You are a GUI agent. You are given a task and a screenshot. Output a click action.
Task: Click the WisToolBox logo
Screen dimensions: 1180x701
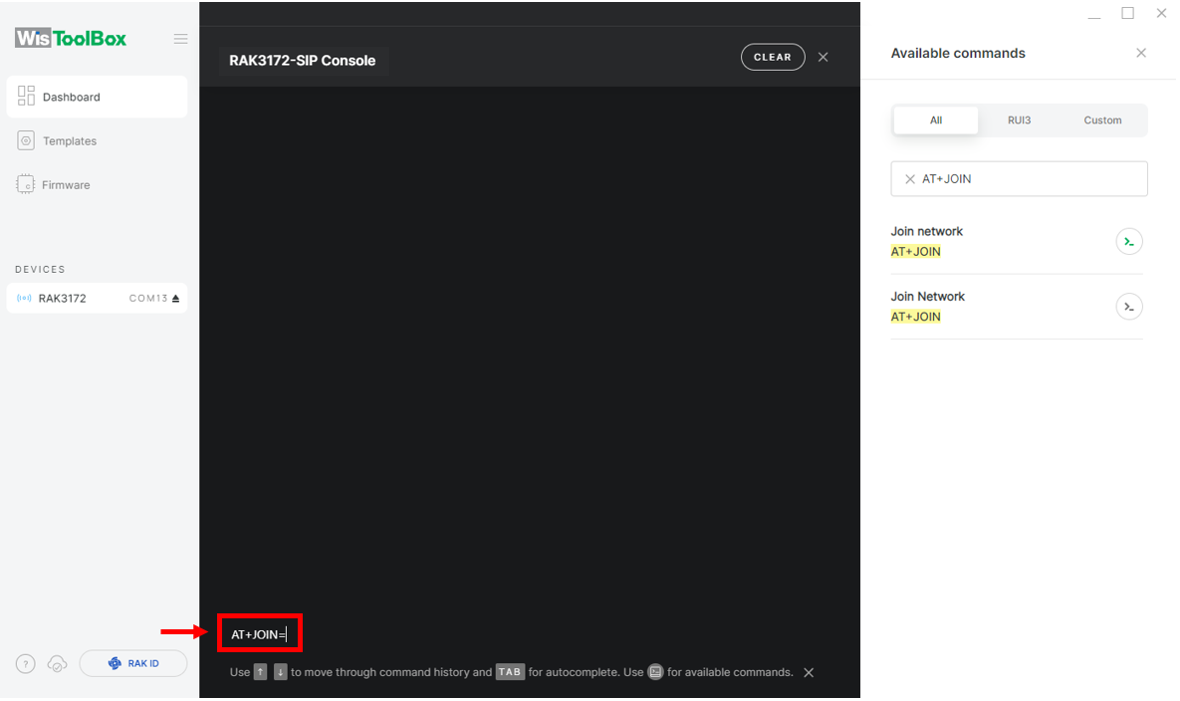(71, 38)
